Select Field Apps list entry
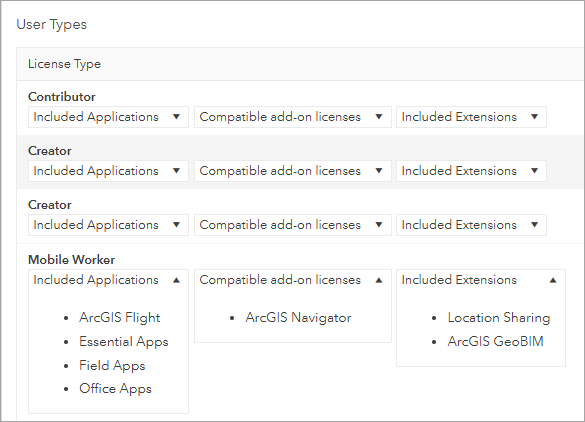The image size is (585, 422). pos(112,366)
